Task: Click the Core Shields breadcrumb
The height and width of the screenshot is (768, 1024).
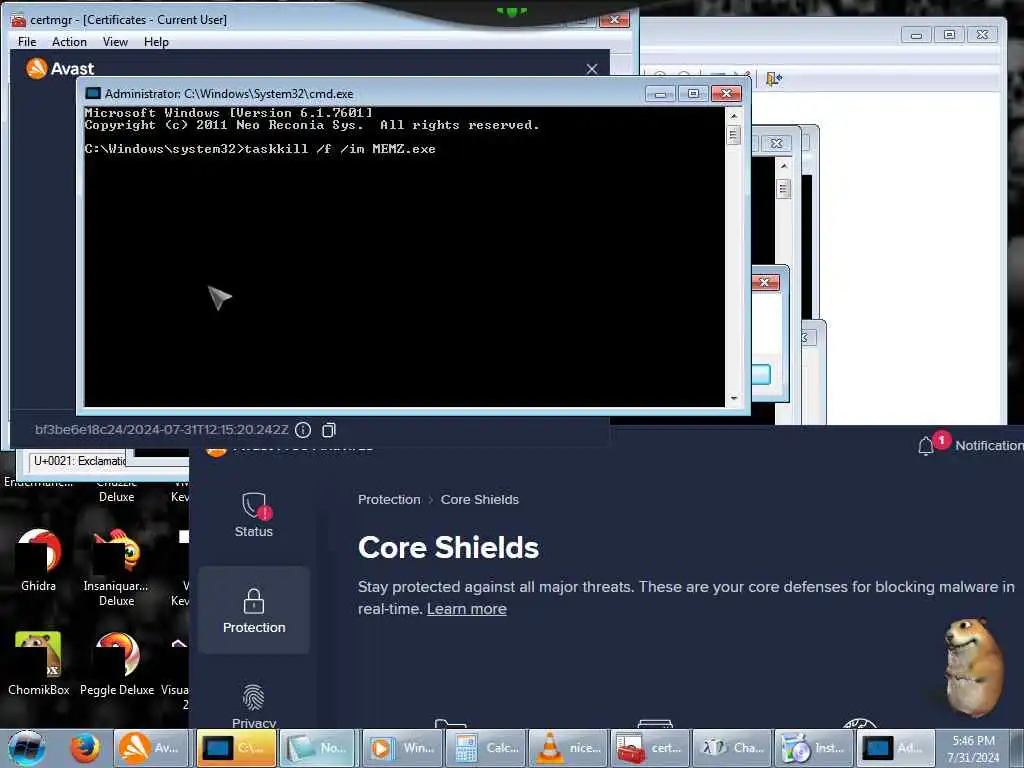Action: (480, 500)
